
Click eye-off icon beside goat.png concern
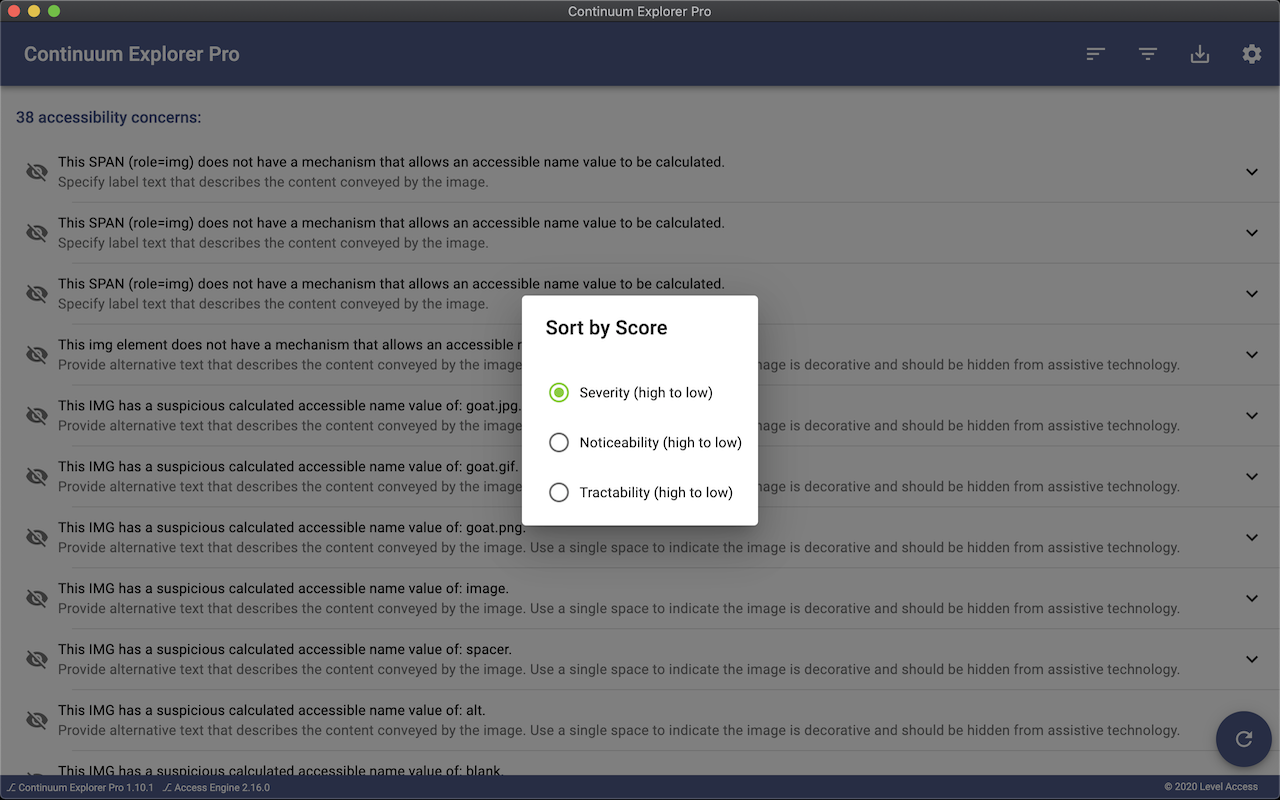pos(37,538)
